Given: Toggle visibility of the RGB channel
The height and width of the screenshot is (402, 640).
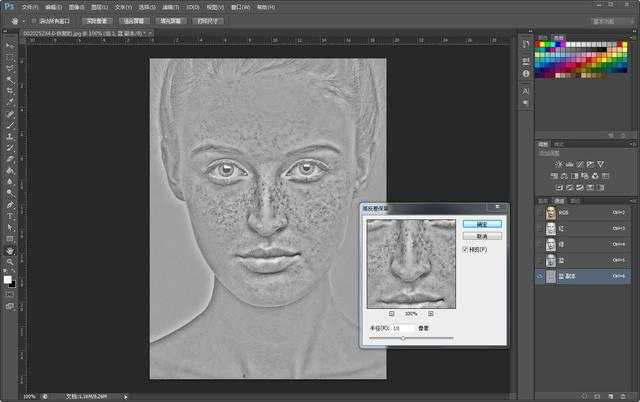Looking at the screenshot, I should coord(539,212).
